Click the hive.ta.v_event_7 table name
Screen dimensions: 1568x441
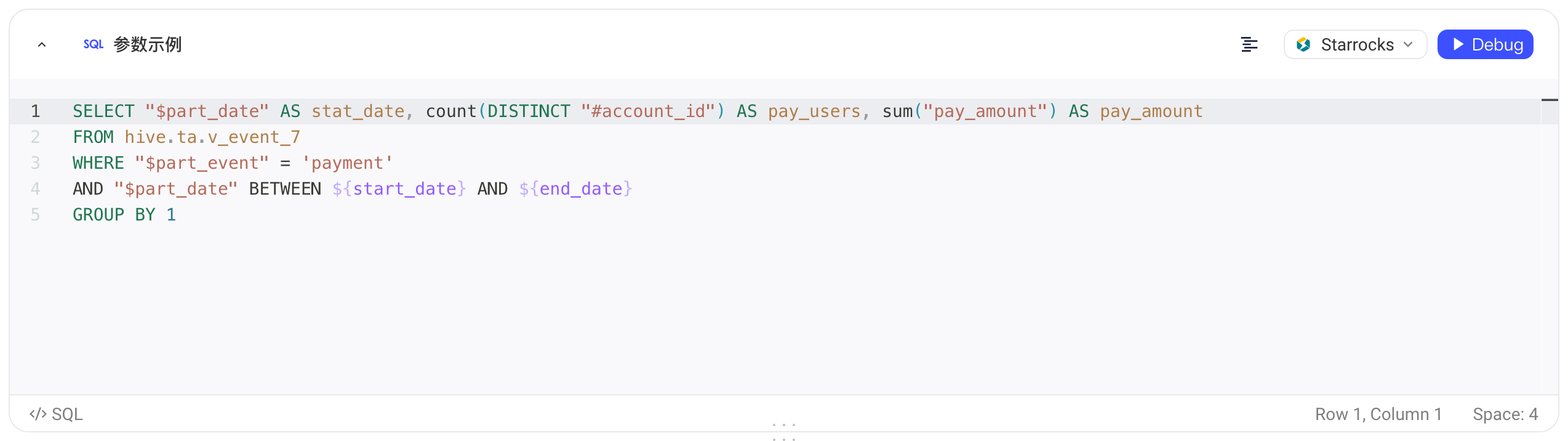coord(212,137)
